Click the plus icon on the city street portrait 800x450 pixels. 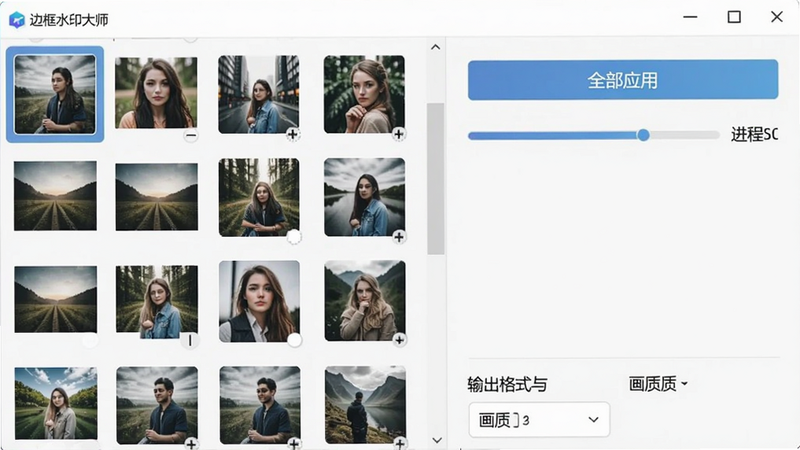click(x=292, y=134)
